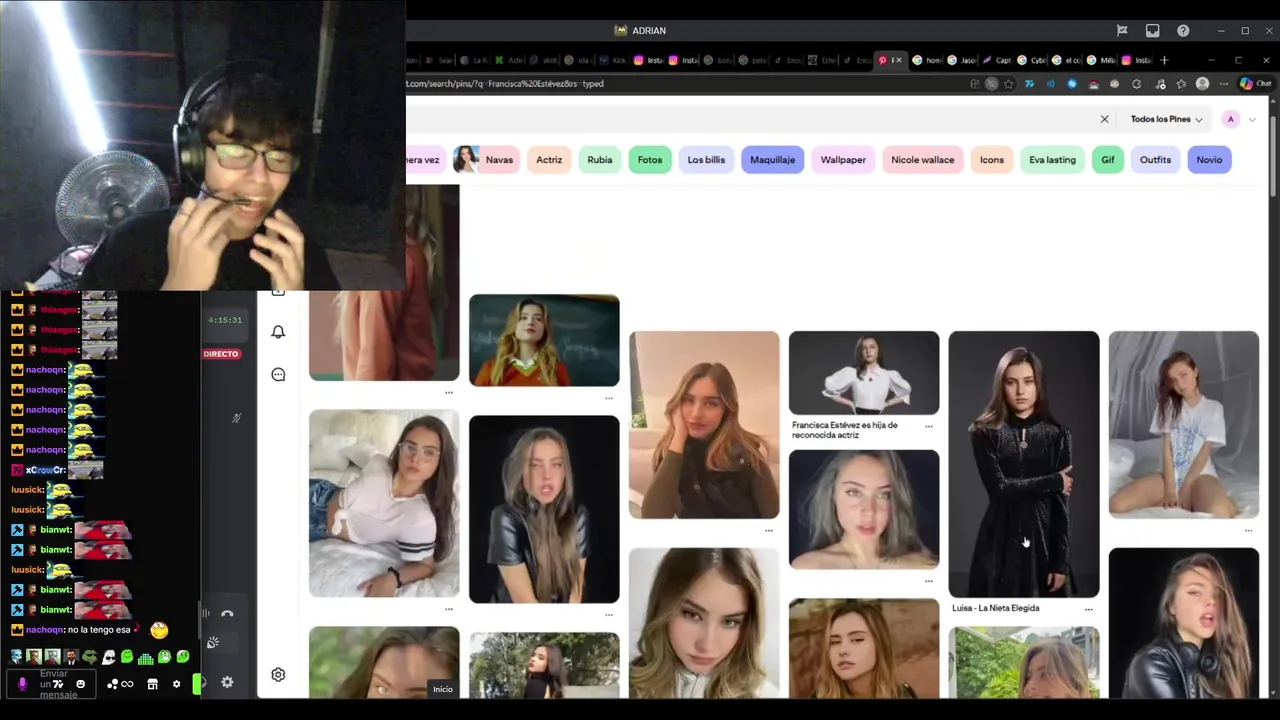Bookmark page with the star icon
The image size is (1280, 720).
[1009, 84]
